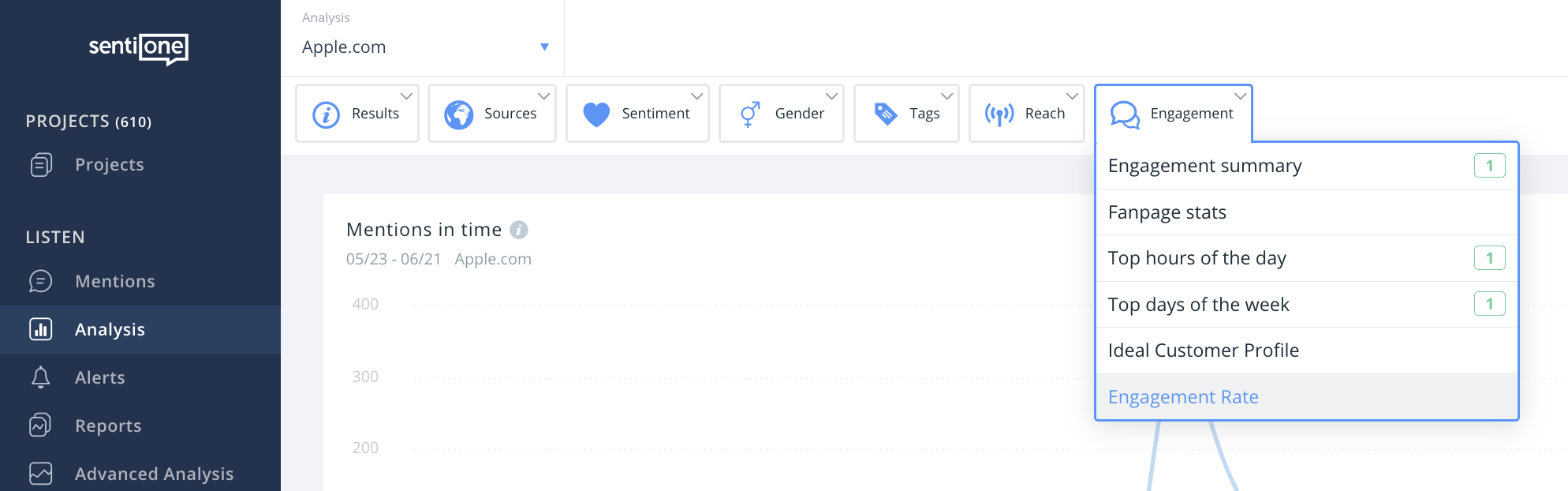Expand the Results dropdown chevron
Image resolution: width=1568 pixels, height=491 pixels.
coord(406,96)
